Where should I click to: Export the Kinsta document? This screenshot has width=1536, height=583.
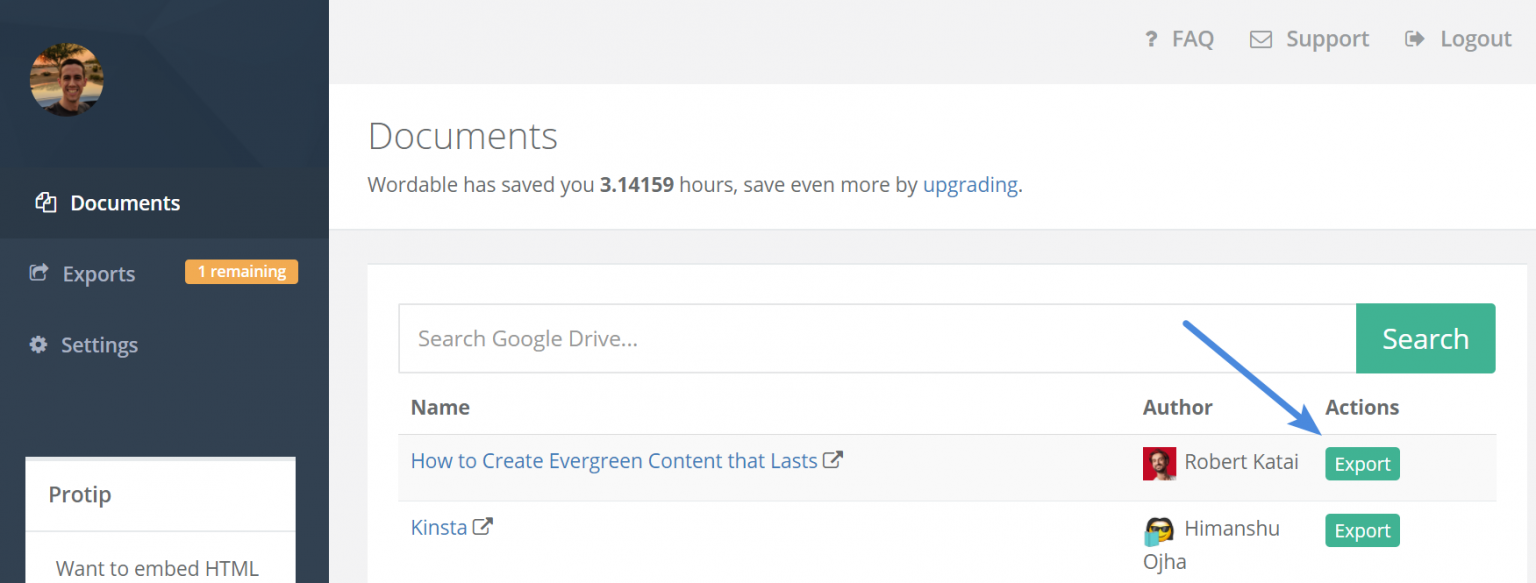pyautogui.click(x=1362, y=530)
